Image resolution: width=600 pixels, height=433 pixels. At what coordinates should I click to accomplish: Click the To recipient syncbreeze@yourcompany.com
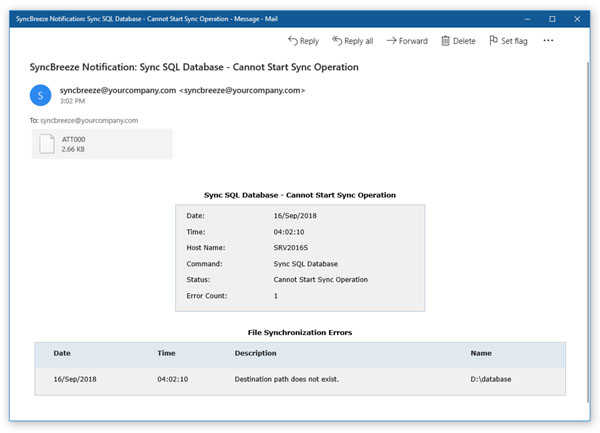(89, 120)
